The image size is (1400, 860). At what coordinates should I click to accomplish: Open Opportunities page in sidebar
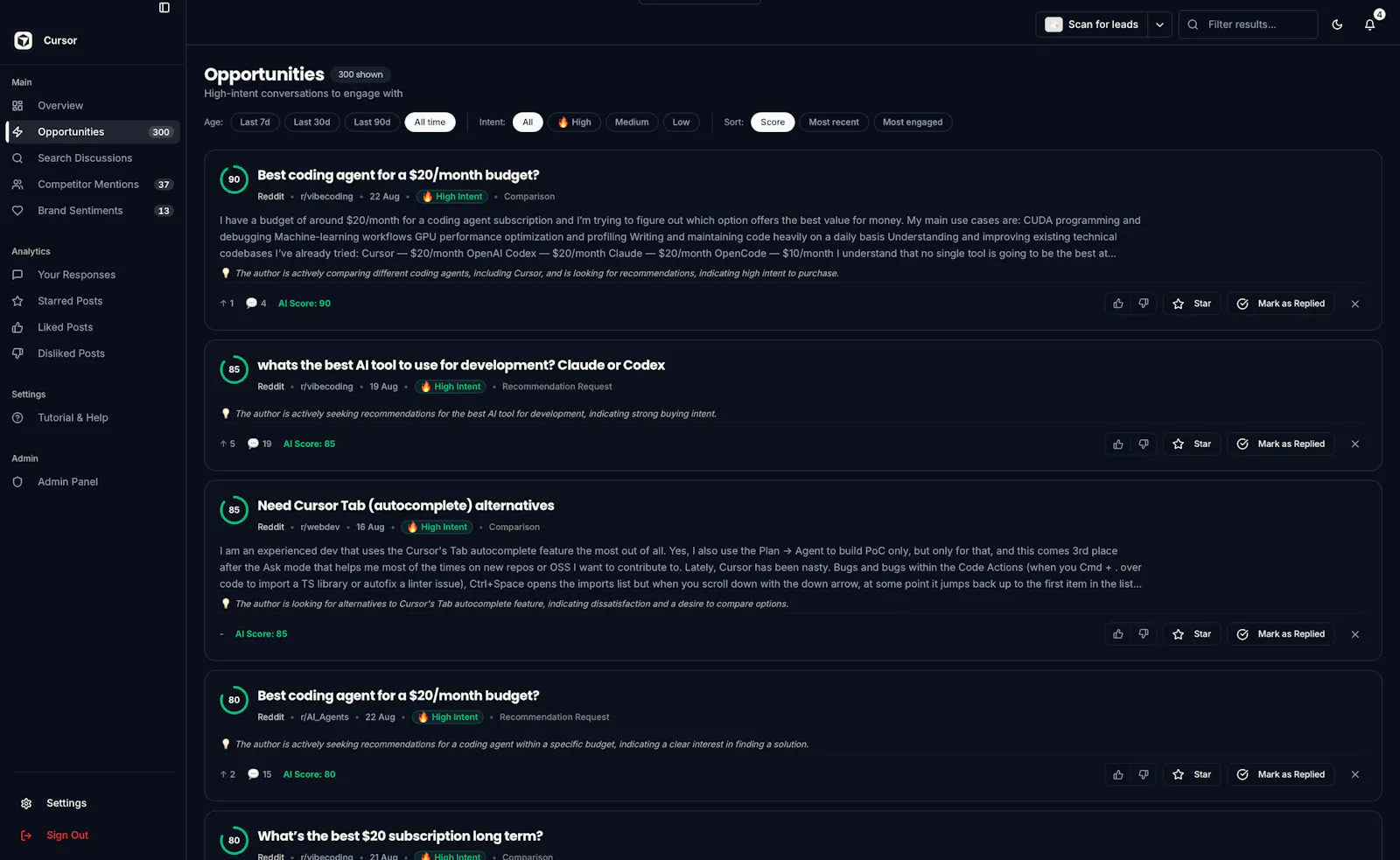(93, 132)
